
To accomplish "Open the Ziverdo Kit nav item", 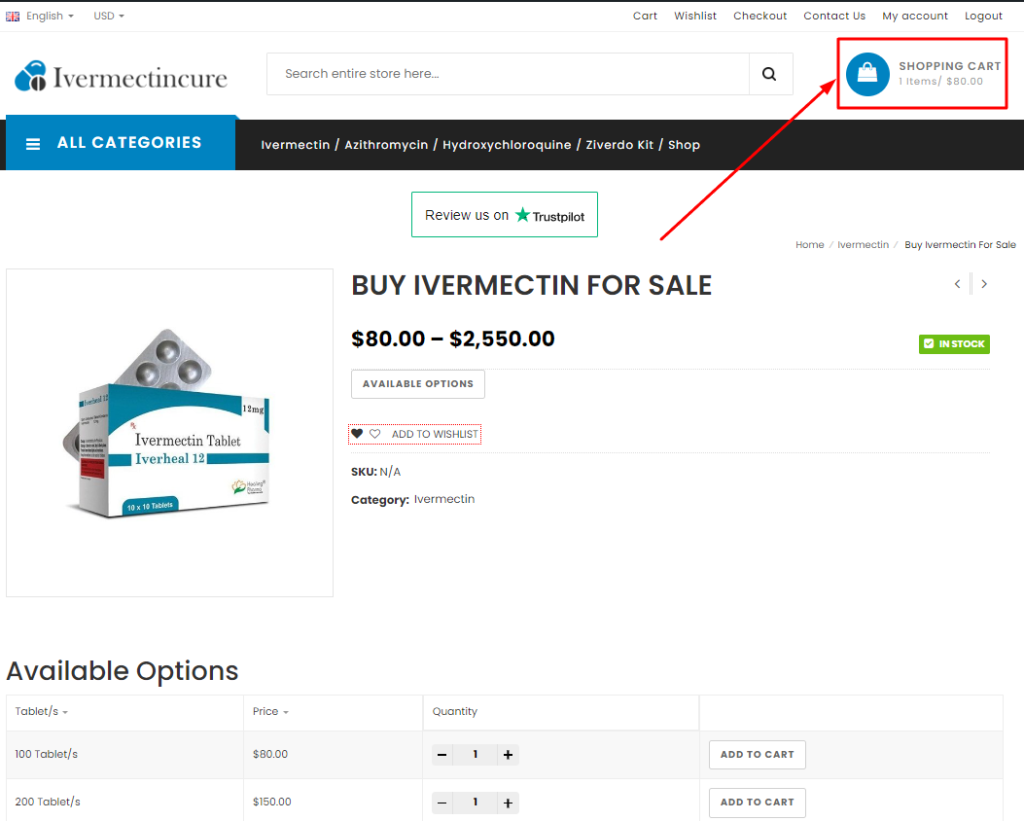I will pos(619,144).
